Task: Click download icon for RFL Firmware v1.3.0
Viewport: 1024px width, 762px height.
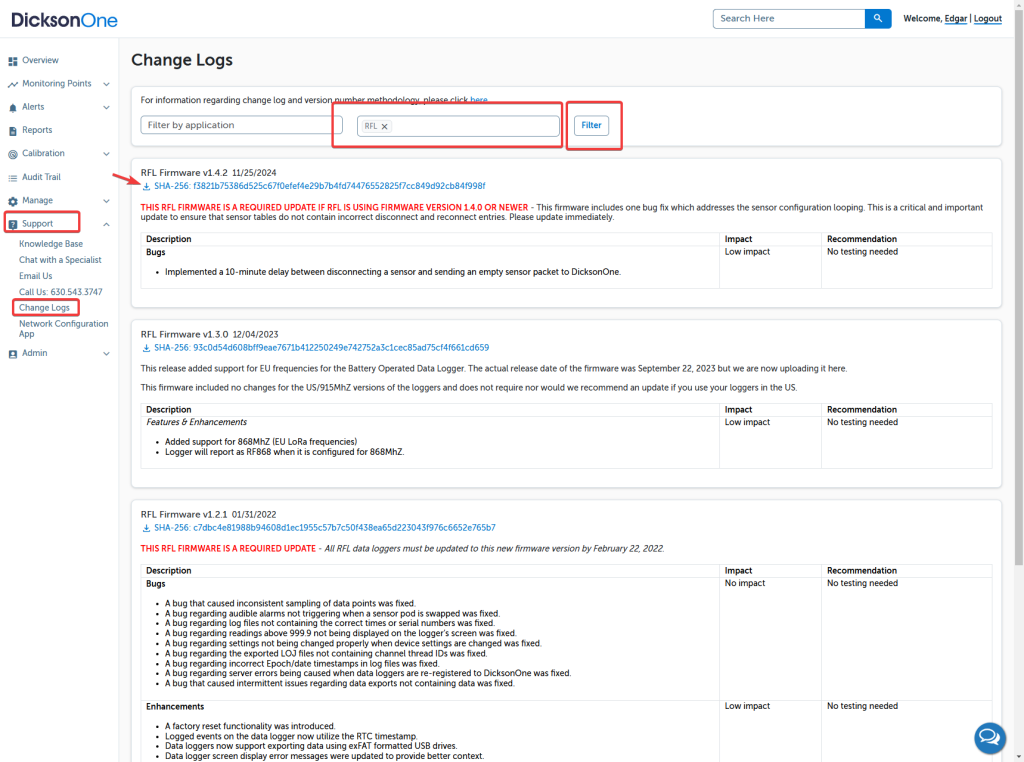Action: point(146,348)
